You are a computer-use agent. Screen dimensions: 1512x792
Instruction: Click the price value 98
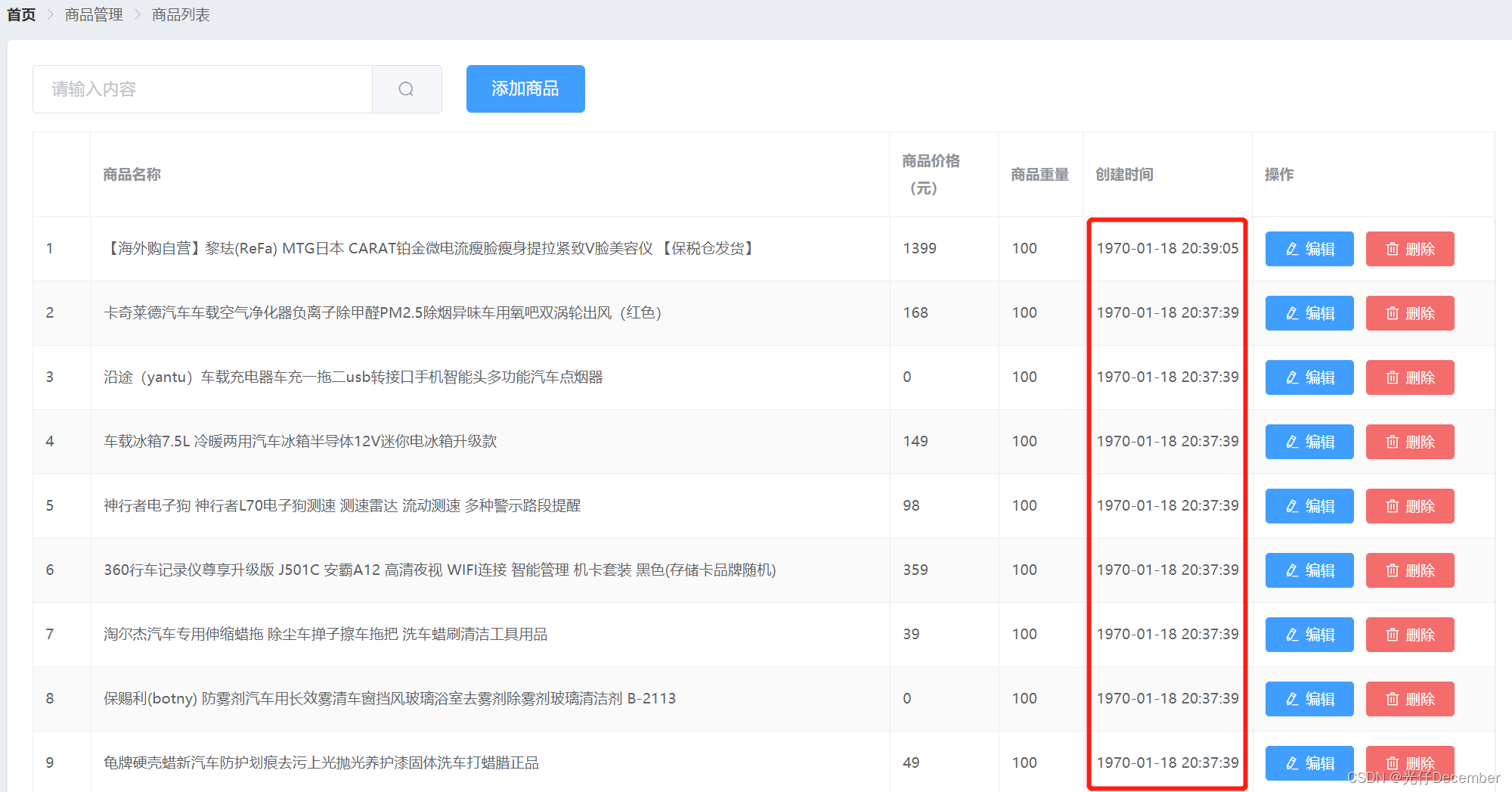click(911, 505)
